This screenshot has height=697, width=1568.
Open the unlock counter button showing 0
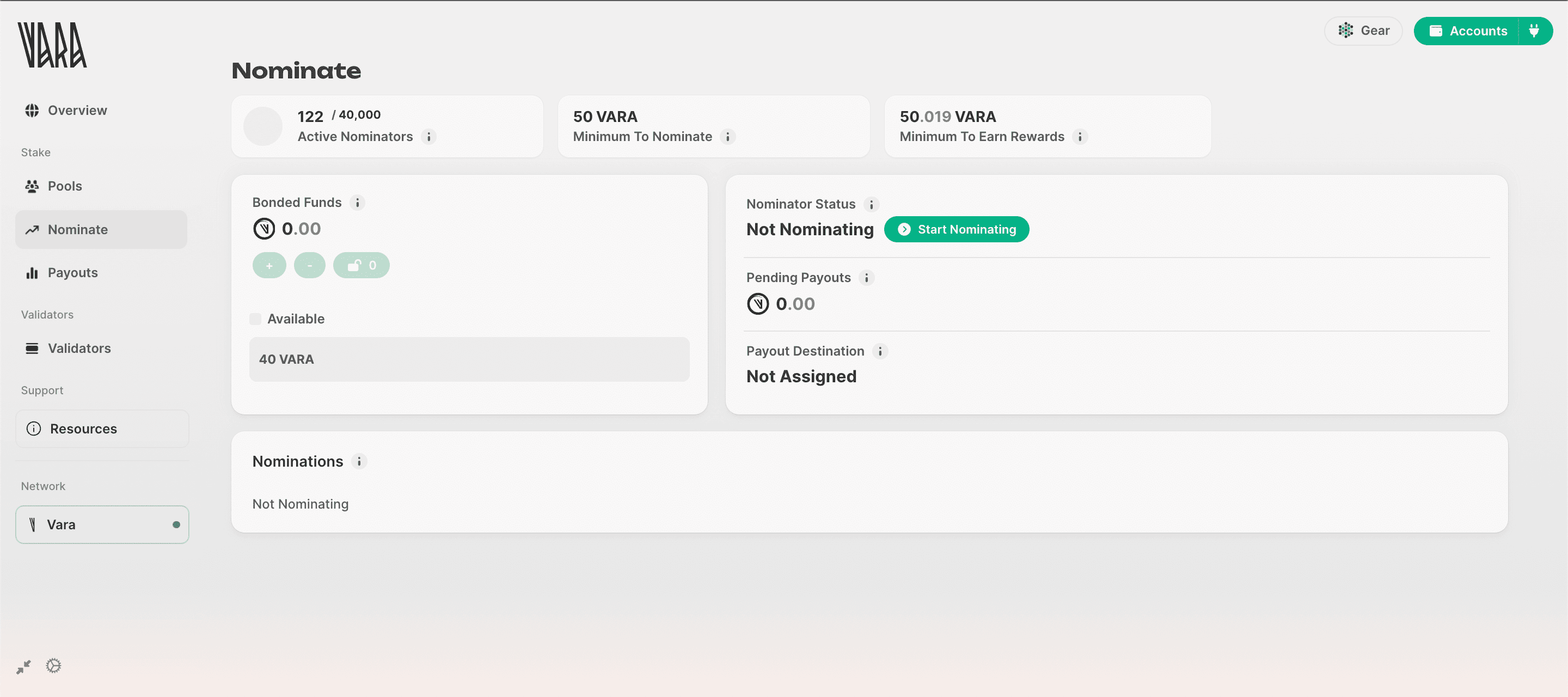361,265
